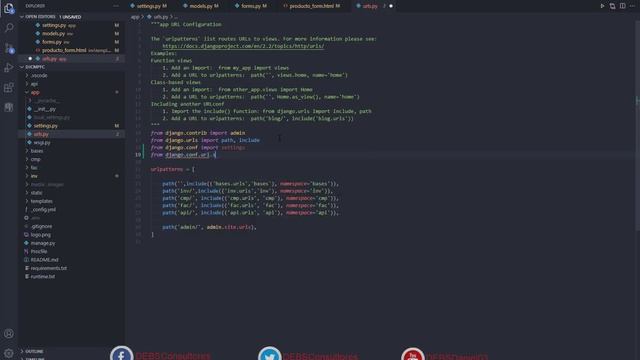Open the Run and Debug view

9,68
